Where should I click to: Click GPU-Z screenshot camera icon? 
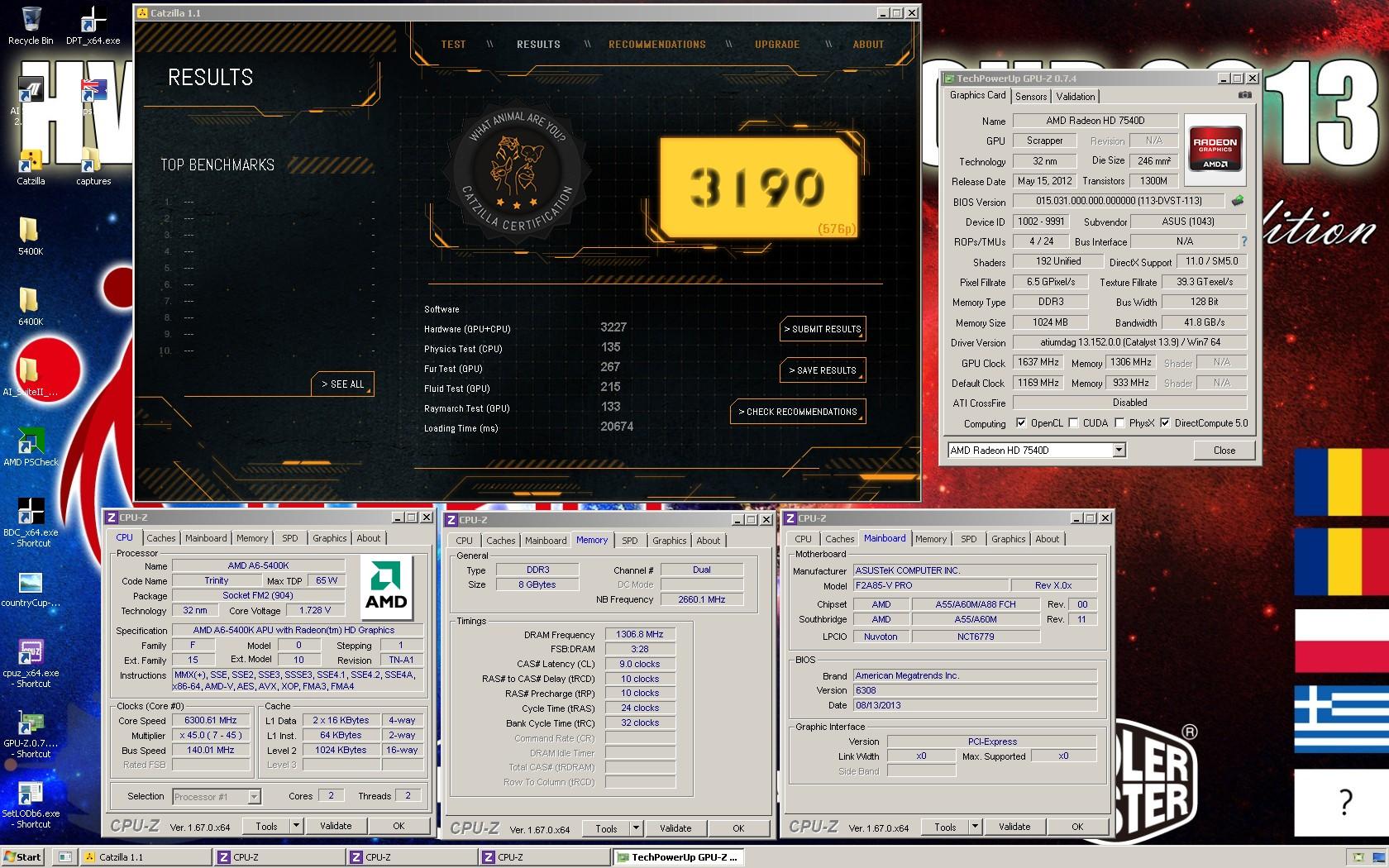[1244, 96]
